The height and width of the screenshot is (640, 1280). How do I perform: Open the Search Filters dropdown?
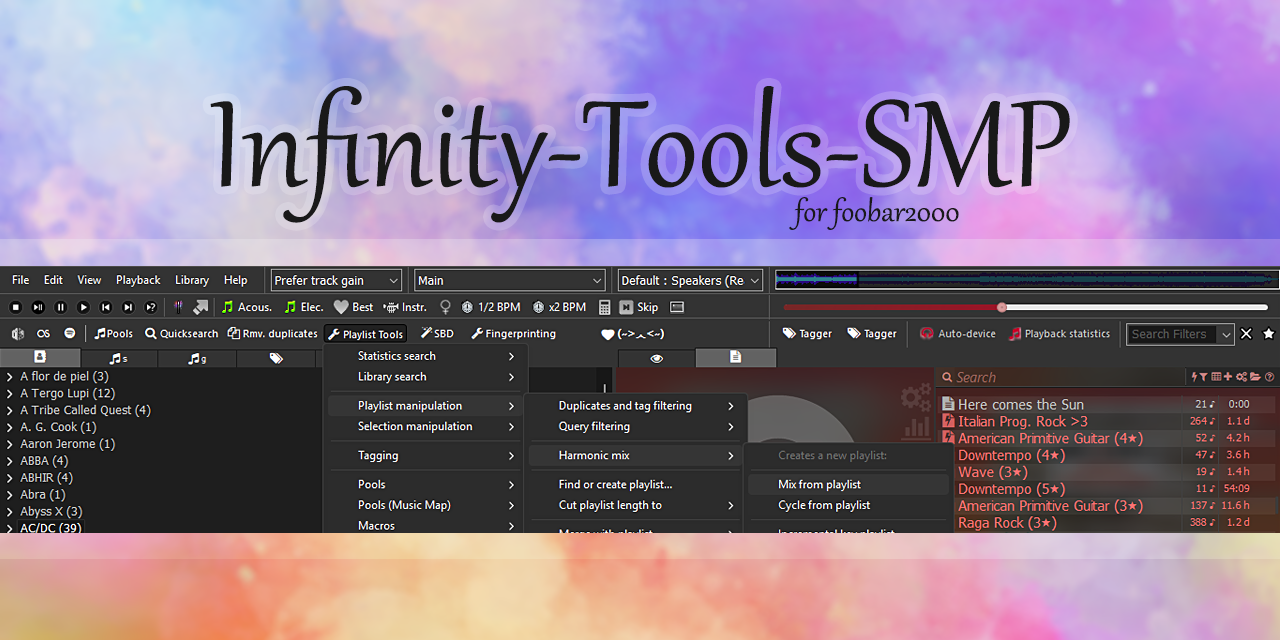1180,333
